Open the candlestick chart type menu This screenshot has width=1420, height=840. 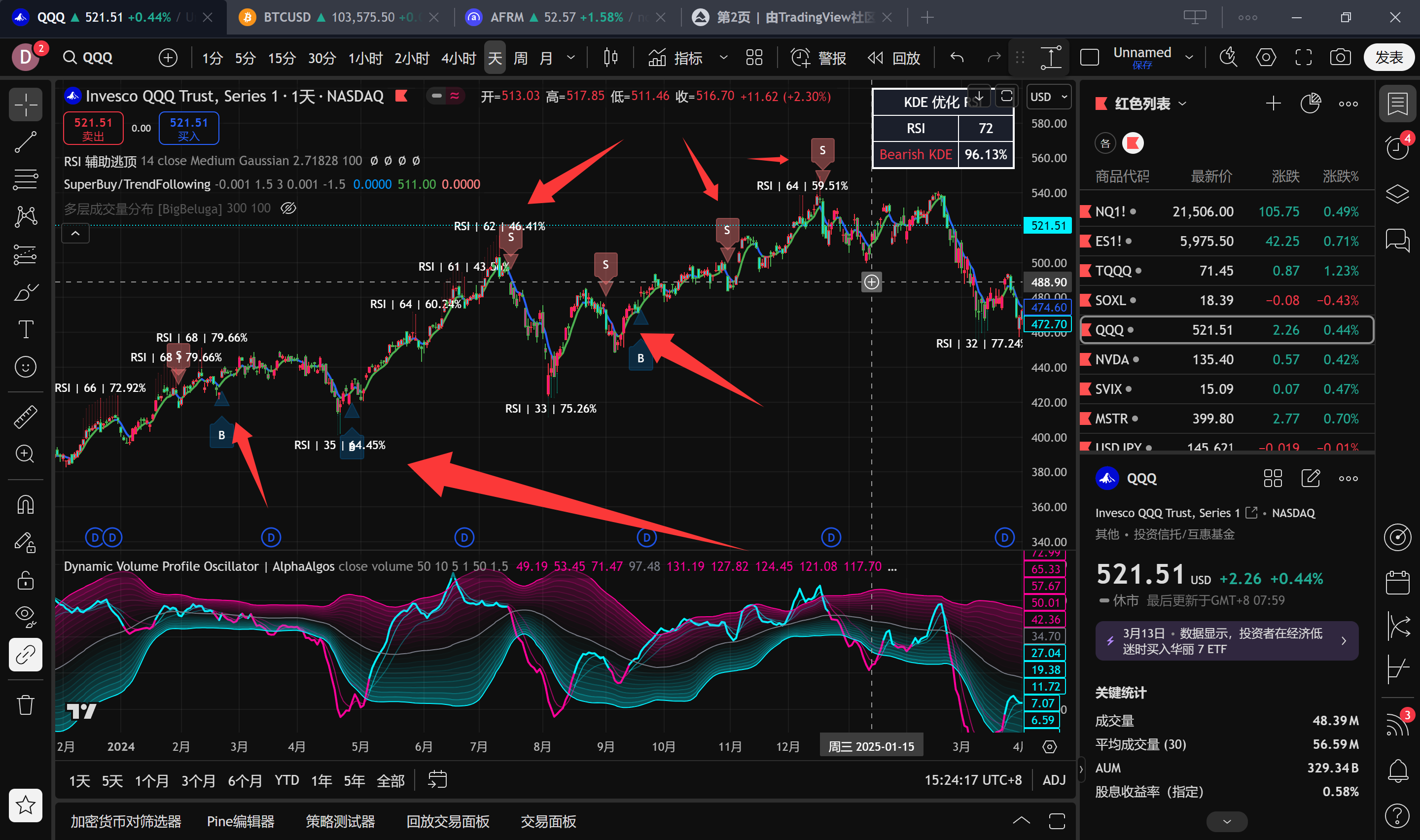611,58
